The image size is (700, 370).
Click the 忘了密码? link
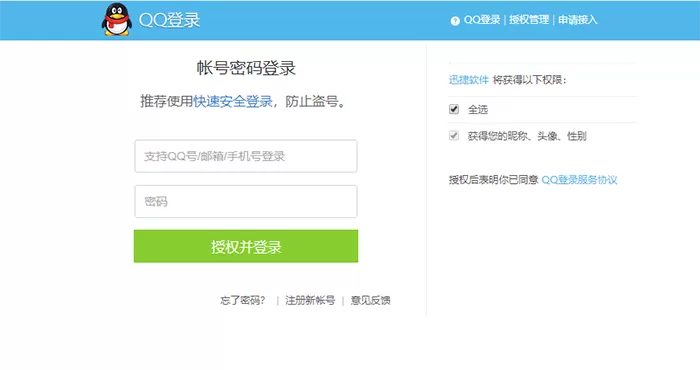tap(243, 300)
